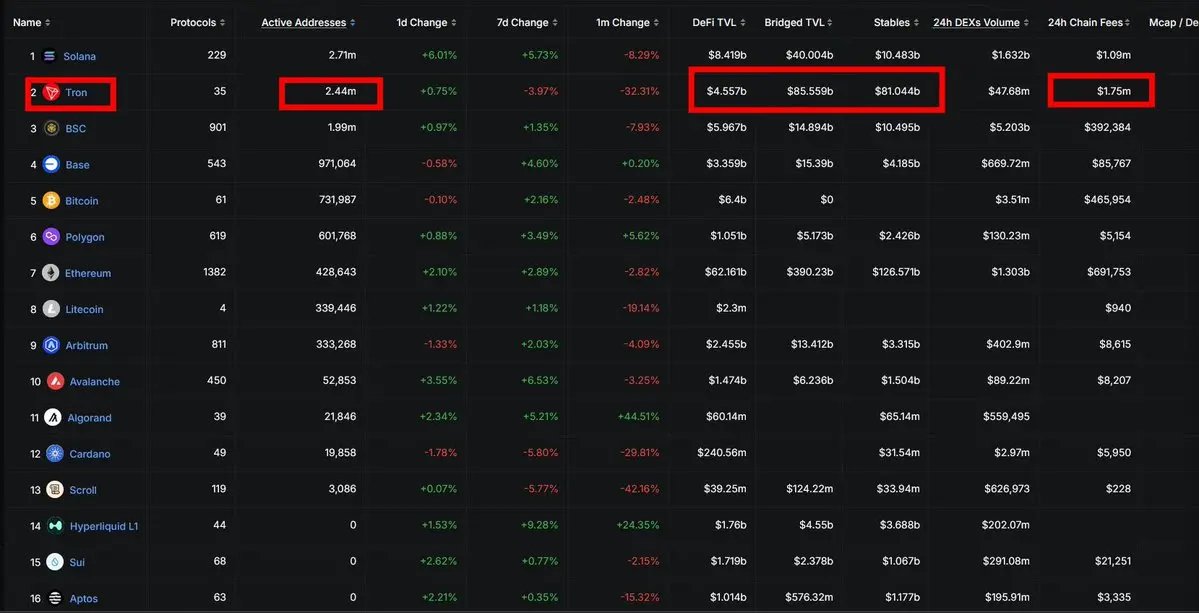This screenshot has width=1199, height=613.
Task: Click Hyperliquid L1 7d change +9.28%
Action: [x=540, y=526]
